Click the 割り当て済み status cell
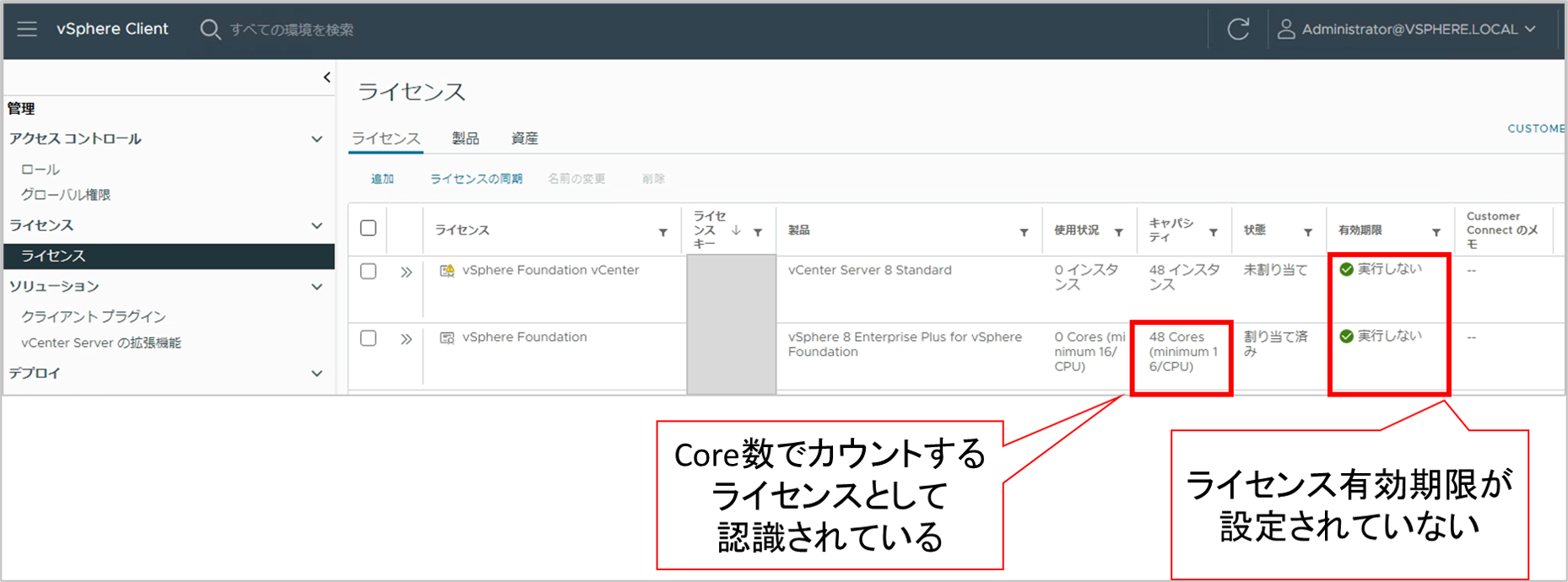Image resolution: width=1568 pixels, height=582 pixels. (x=1275, y=344)
